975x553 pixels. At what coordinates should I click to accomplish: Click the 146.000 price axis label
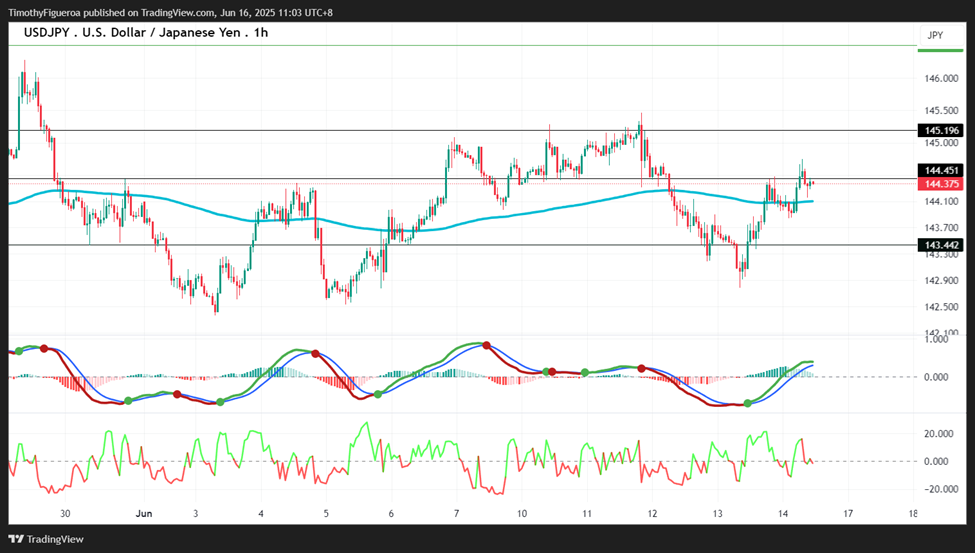click(941, 79)
